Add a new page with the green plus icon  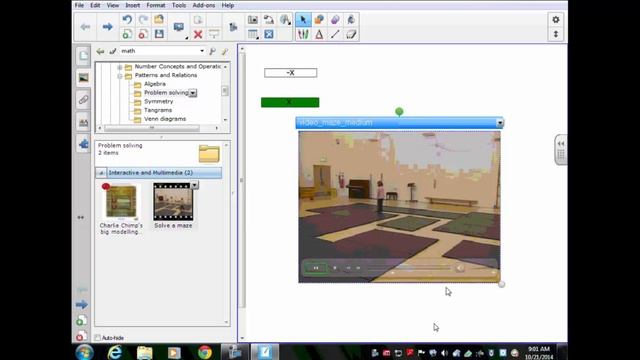(127, 34)
